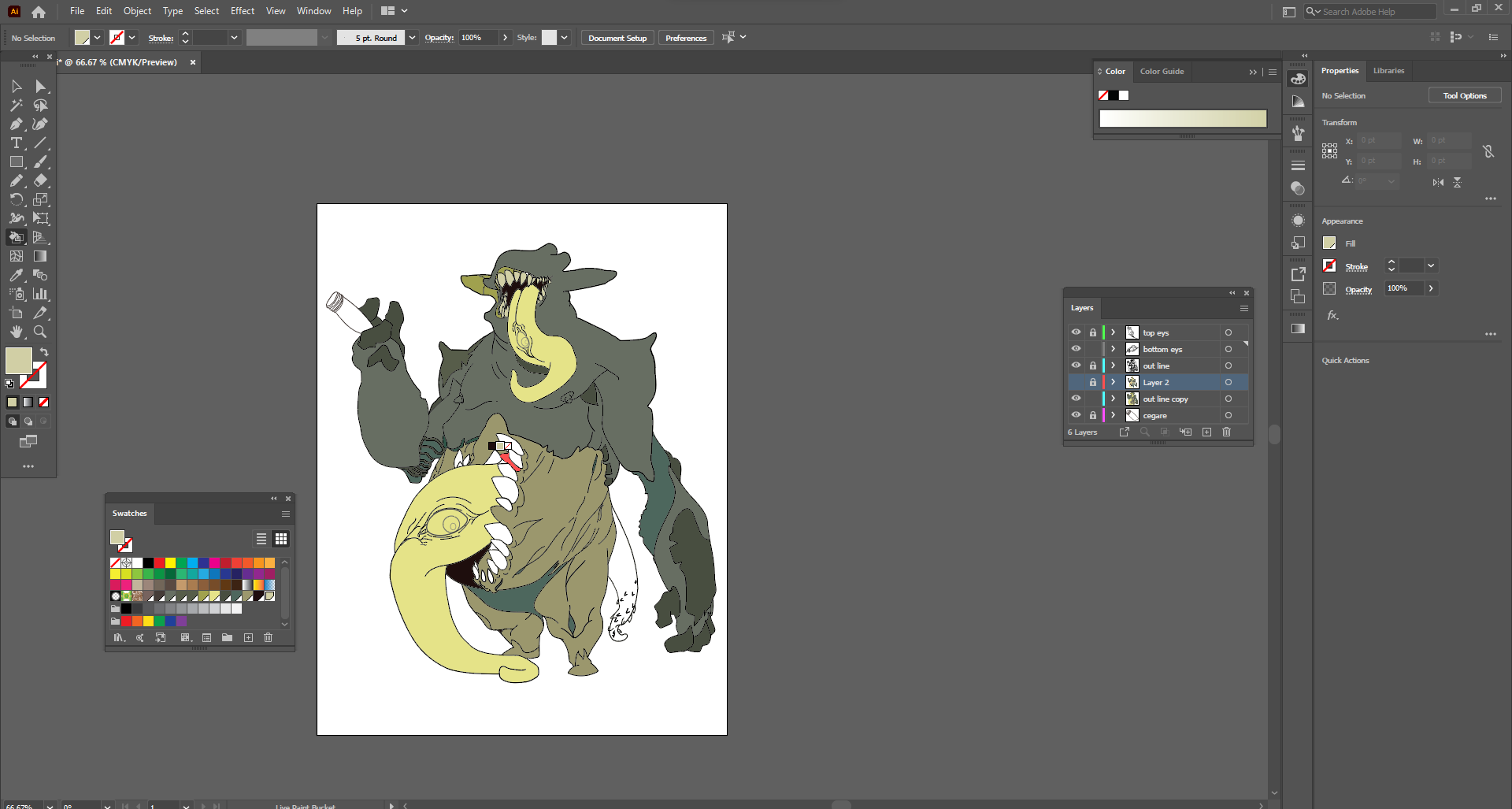
Task: Select the Column Graph tool
Action: (x=40, y=294)
